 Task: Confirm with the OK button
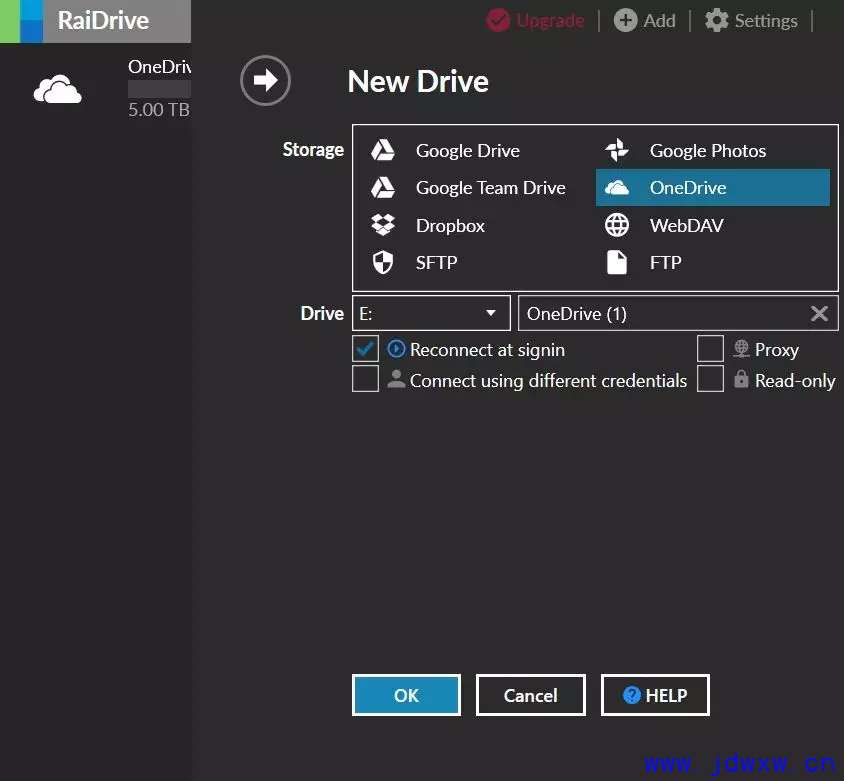point(406,695)
